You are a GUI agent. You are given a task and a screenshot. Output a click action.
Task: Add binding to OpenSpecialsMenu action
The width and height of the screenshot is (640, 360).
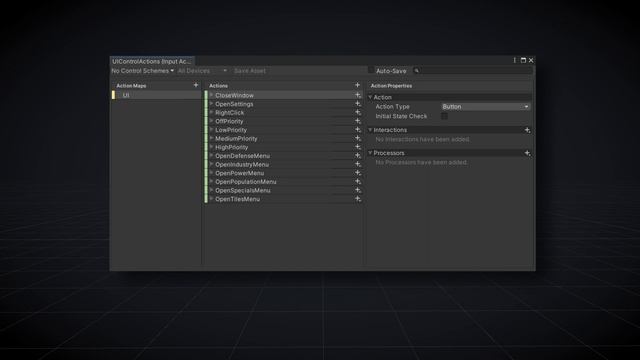358,190
